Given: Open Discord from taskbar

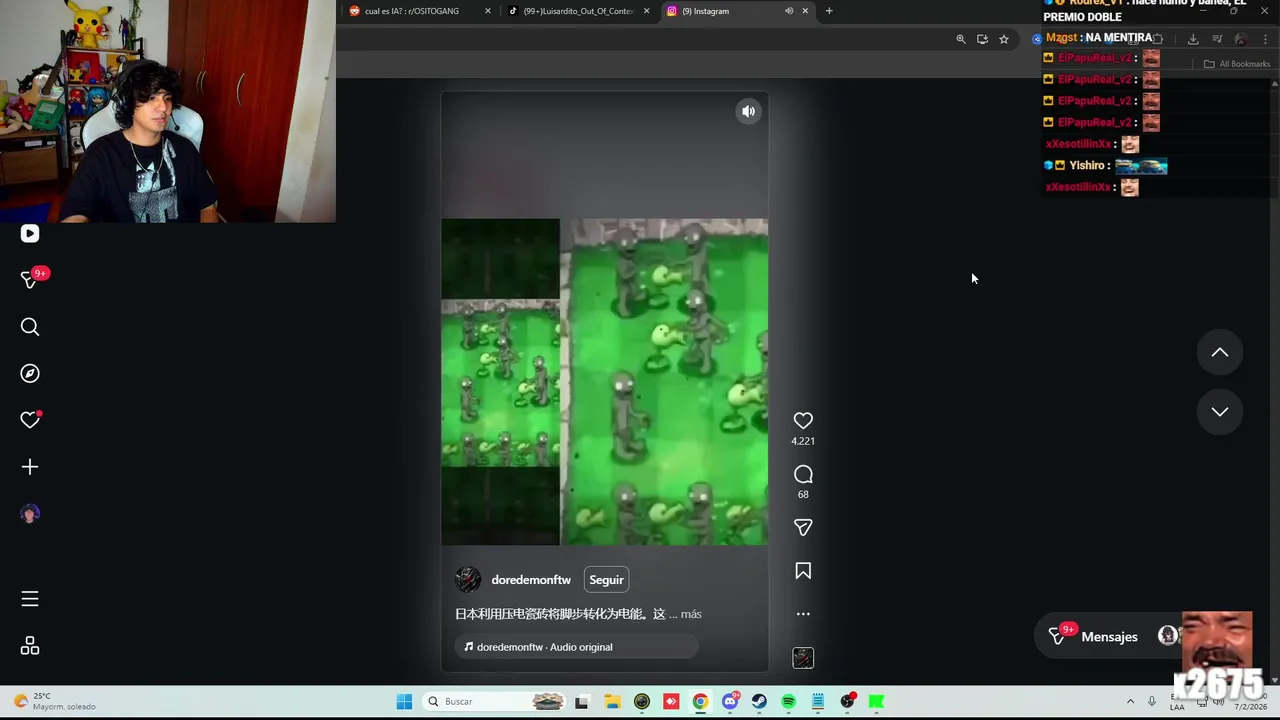Looking at the screenshot, I should (730, 702).
